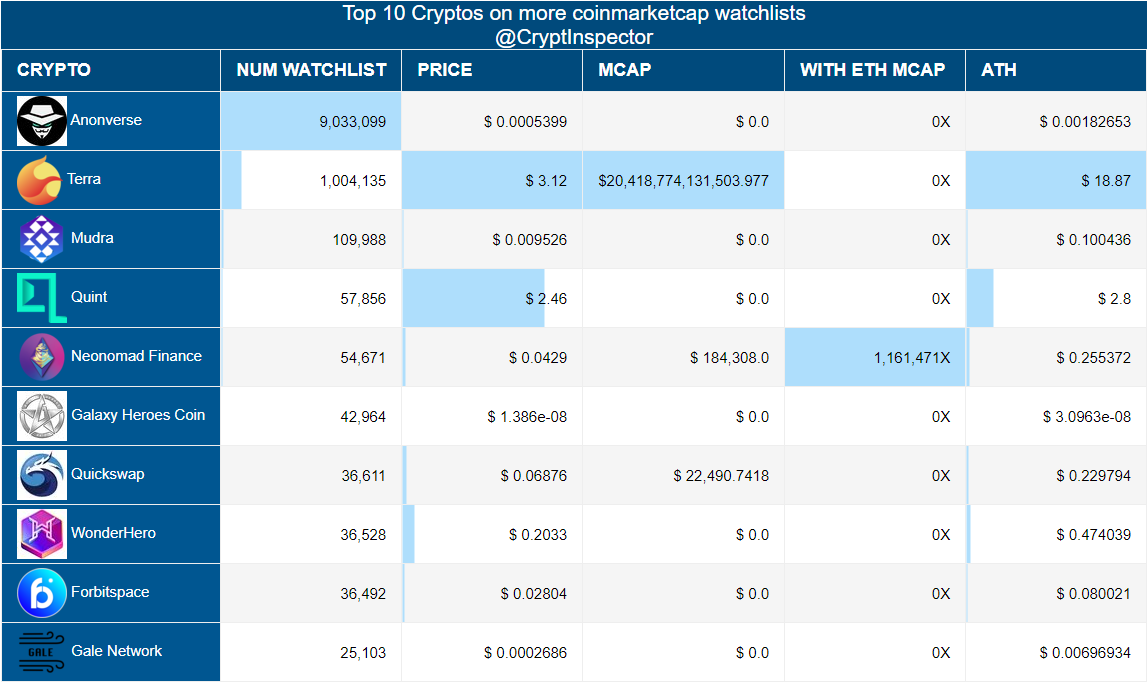Click the 36,492 watchlist count
Image resolution: width=1148 pixels, height=683 pixels.
point(363,594)
